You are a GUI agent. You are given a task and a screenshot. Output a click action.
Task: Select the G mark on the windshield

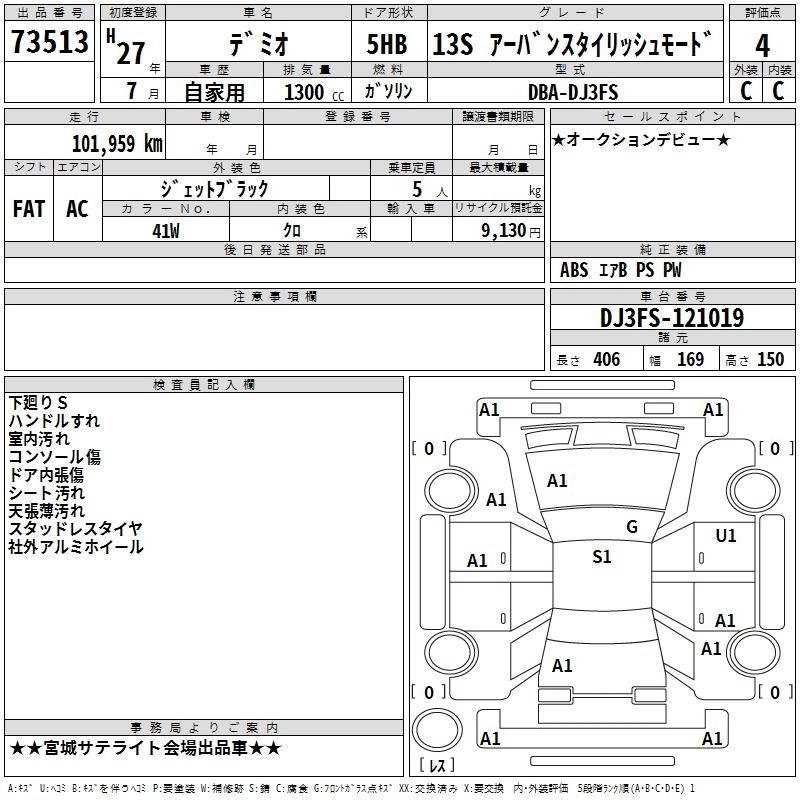point(632,527)
